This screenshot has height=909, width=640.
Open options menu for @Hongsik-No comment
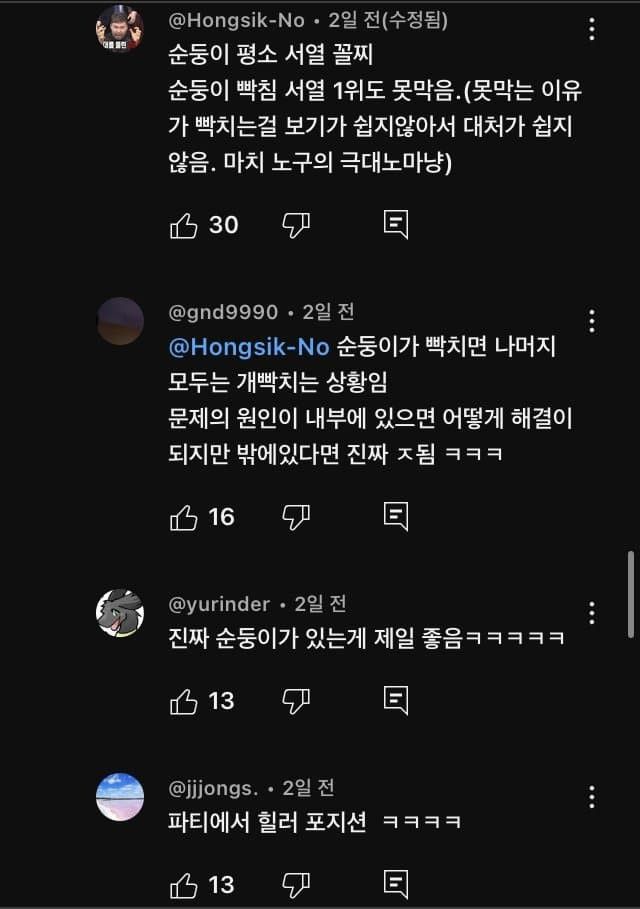point(593,29)
